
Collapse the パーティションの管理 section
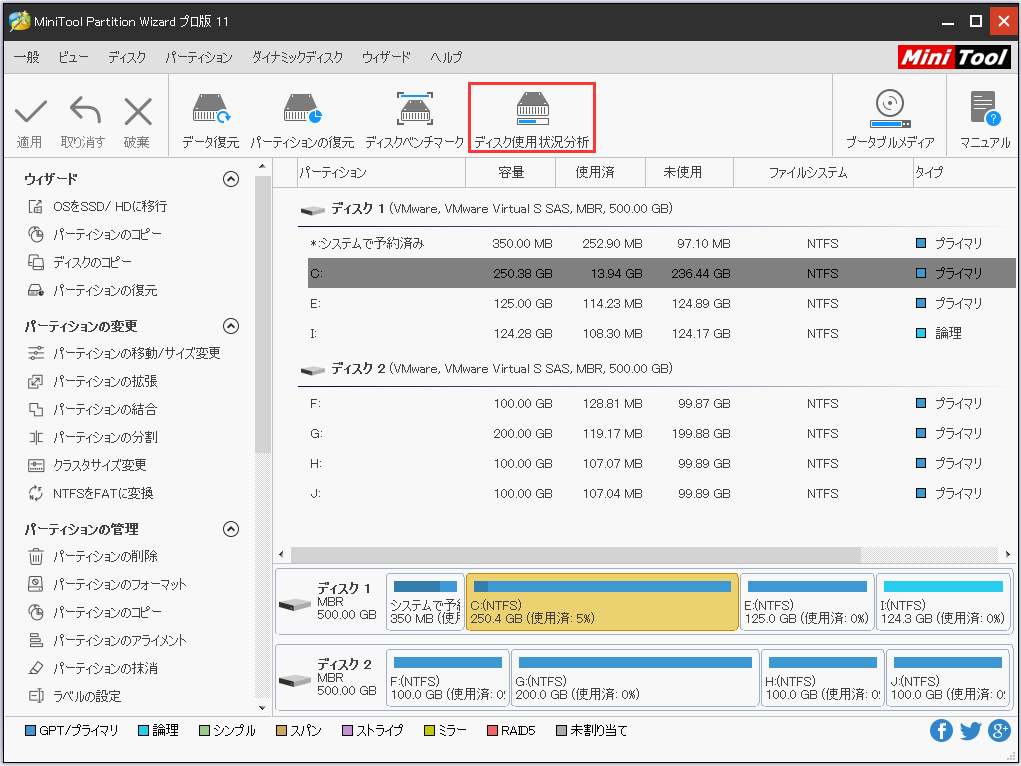coord(231,529)
